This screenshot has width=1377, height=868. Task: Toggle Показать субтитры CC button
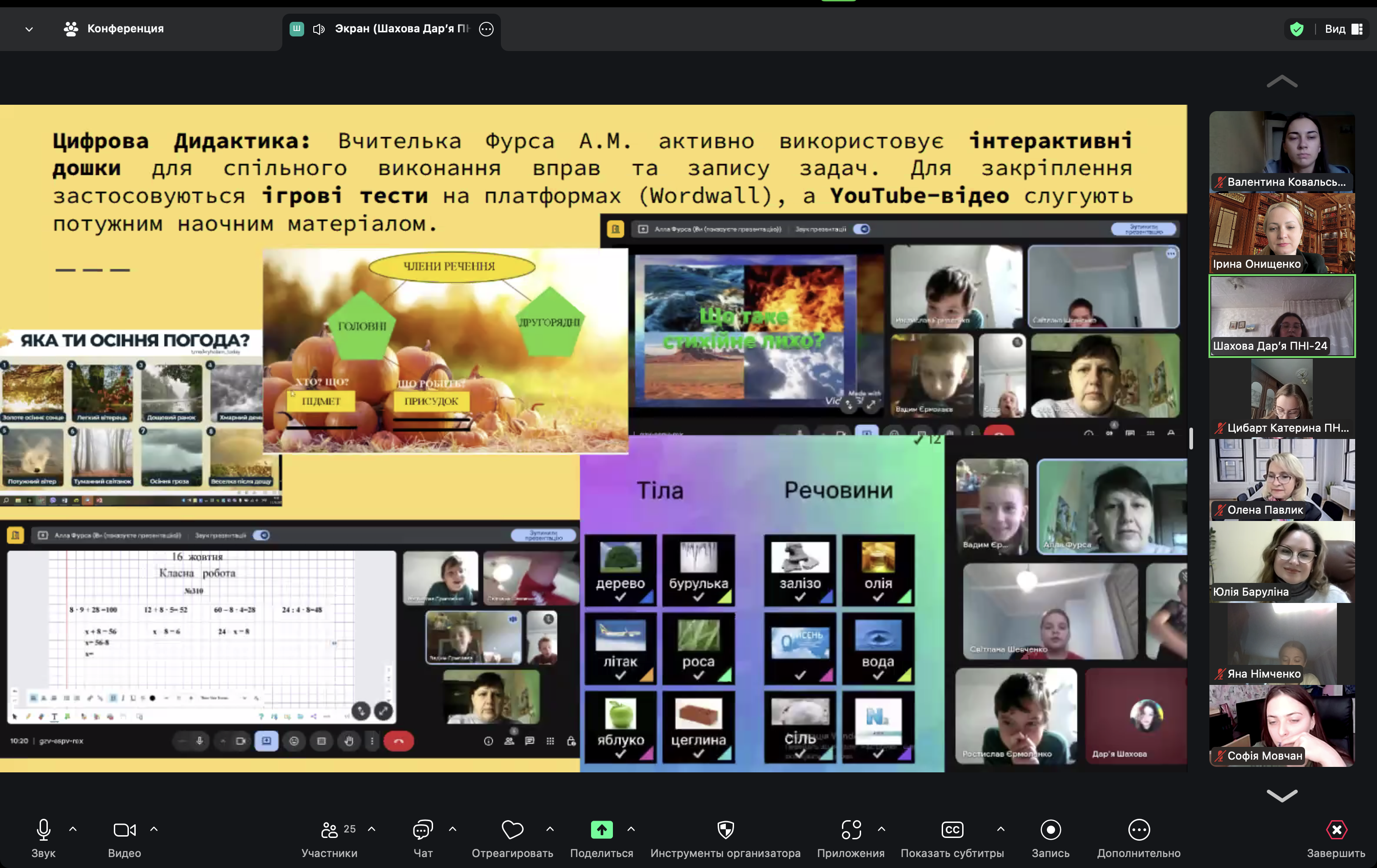click(952, 830)
